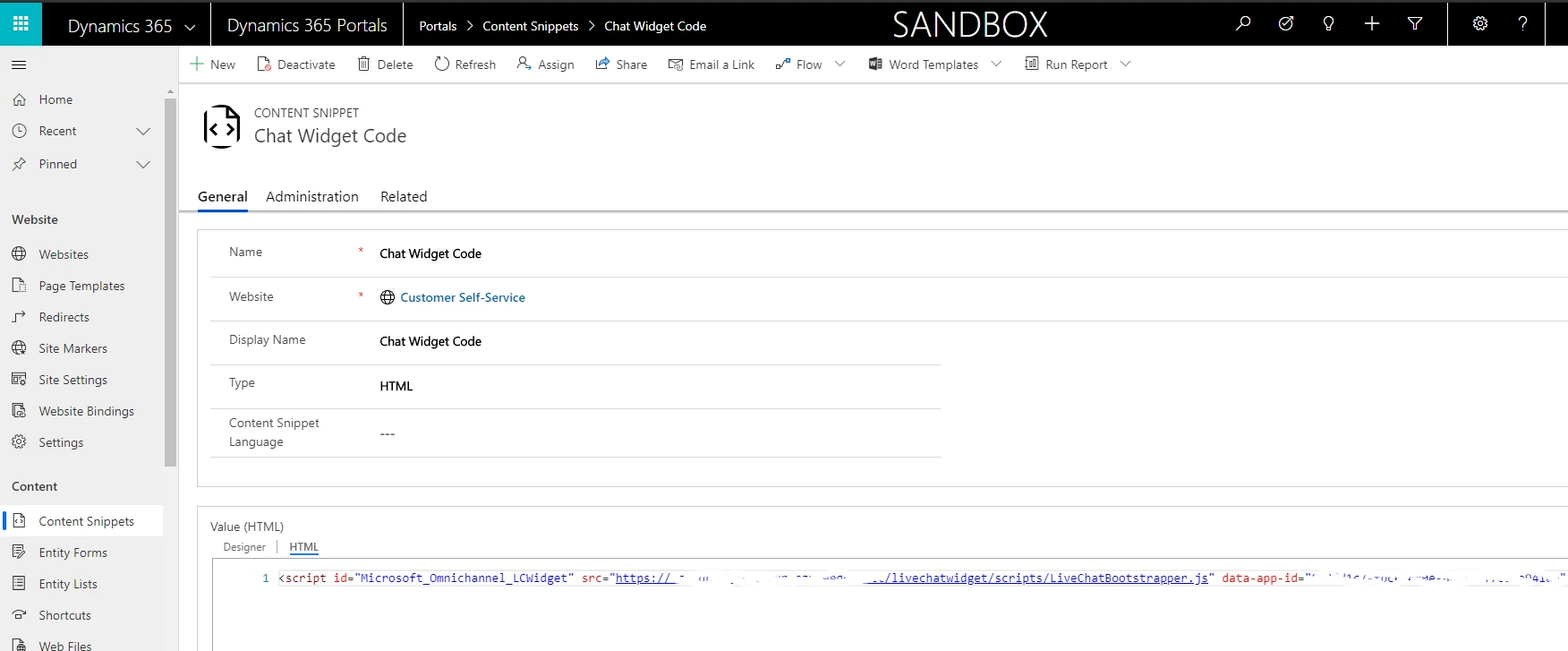
Task: Switch to the Designer editor tab
Action: (x=244, y=547)
